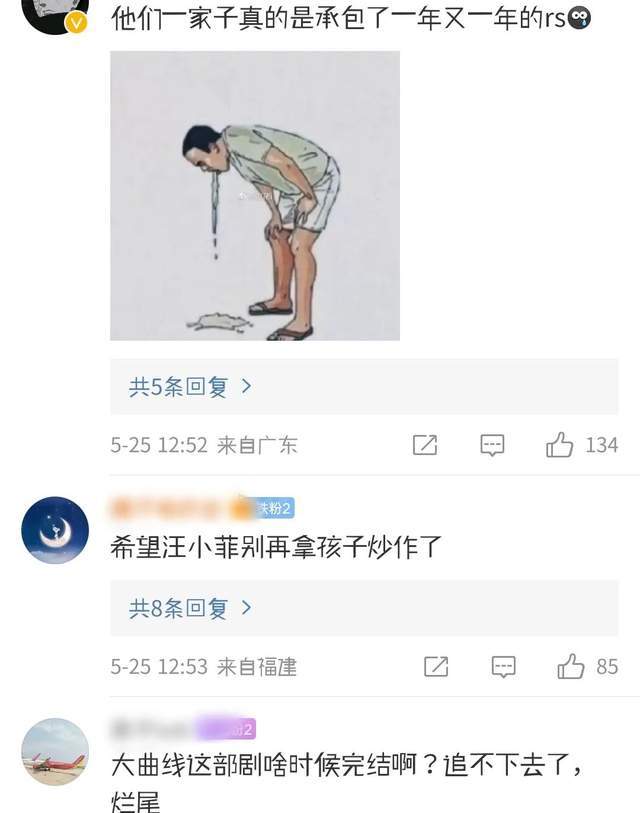Tap the blue 铁粉2 fan badge
This screenshot has width=640, height=813.
click(x=275, y=508)
